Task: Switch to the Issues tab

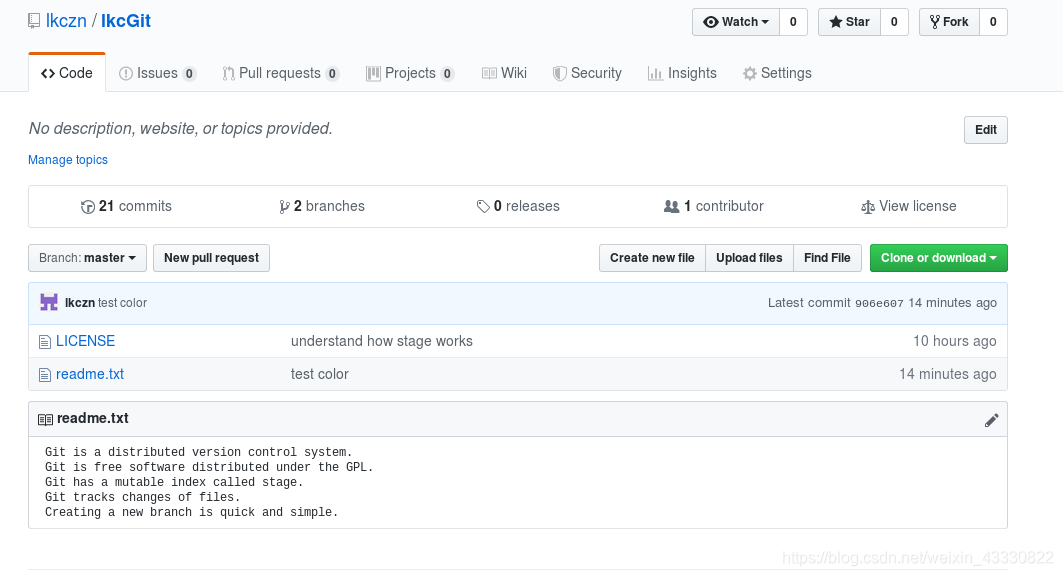Action: pyautogui.click(x=157, y=73)
